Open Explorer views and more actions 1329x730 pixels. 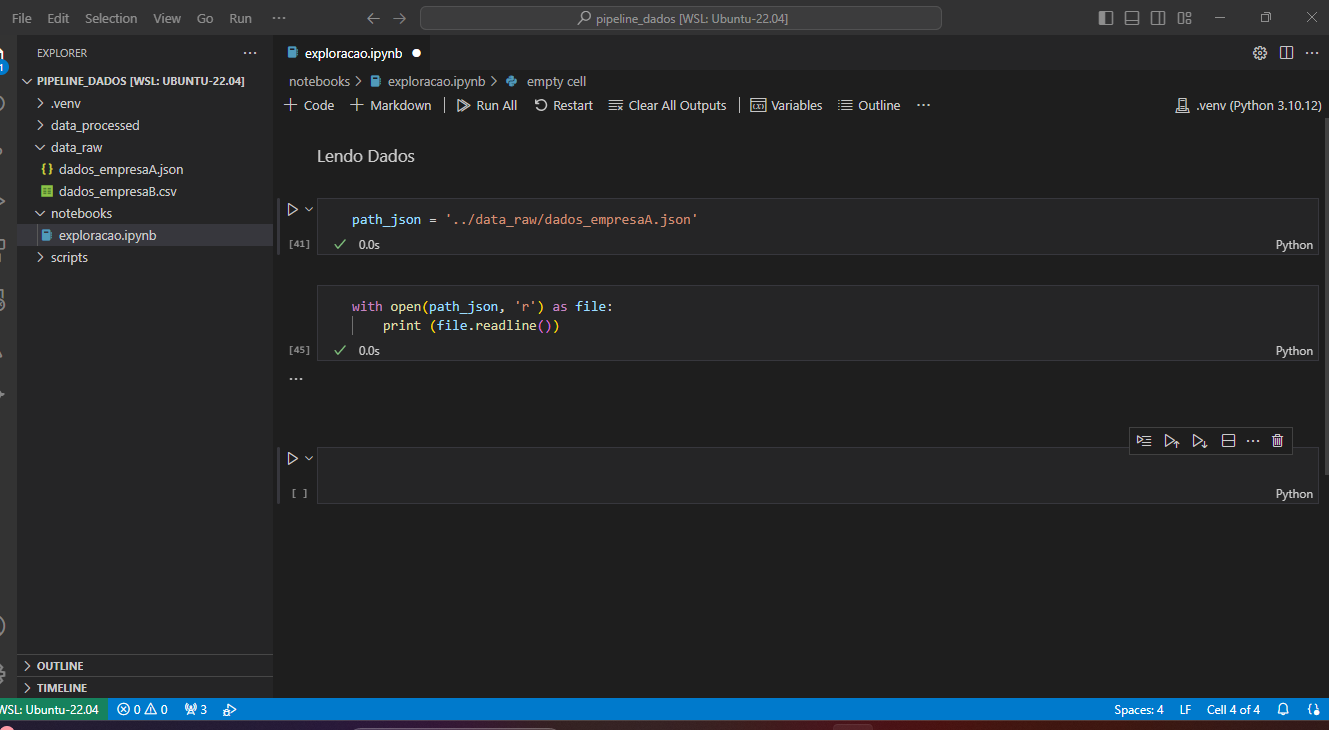tap(250, 53)
